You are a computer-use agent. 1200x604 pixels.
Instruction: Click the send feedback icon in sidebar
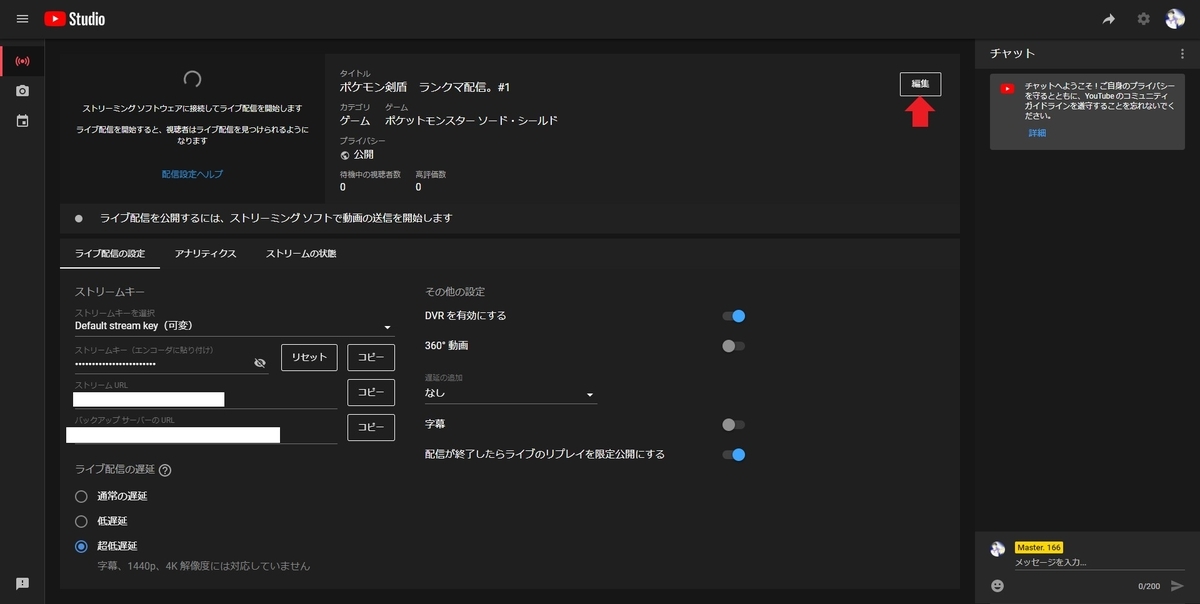click(x=22, y=584)
